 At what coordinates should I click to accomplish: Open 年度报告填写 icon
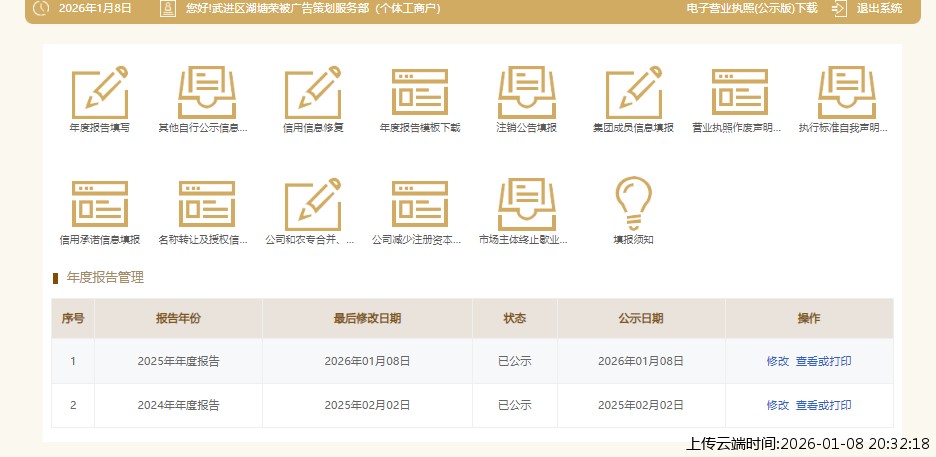99,93
